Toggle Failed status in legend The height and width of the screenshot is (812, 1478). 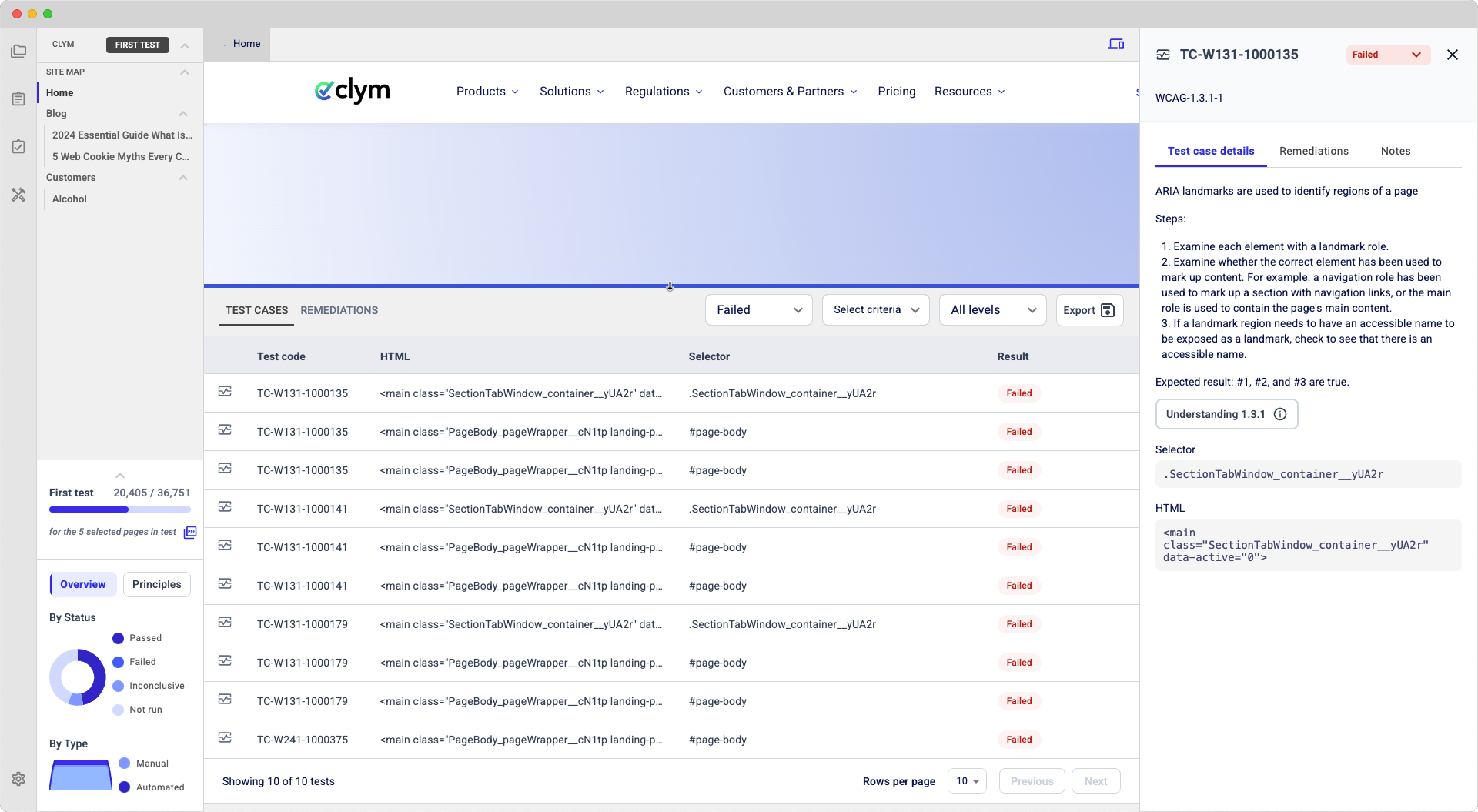click(x=134, y=662)
